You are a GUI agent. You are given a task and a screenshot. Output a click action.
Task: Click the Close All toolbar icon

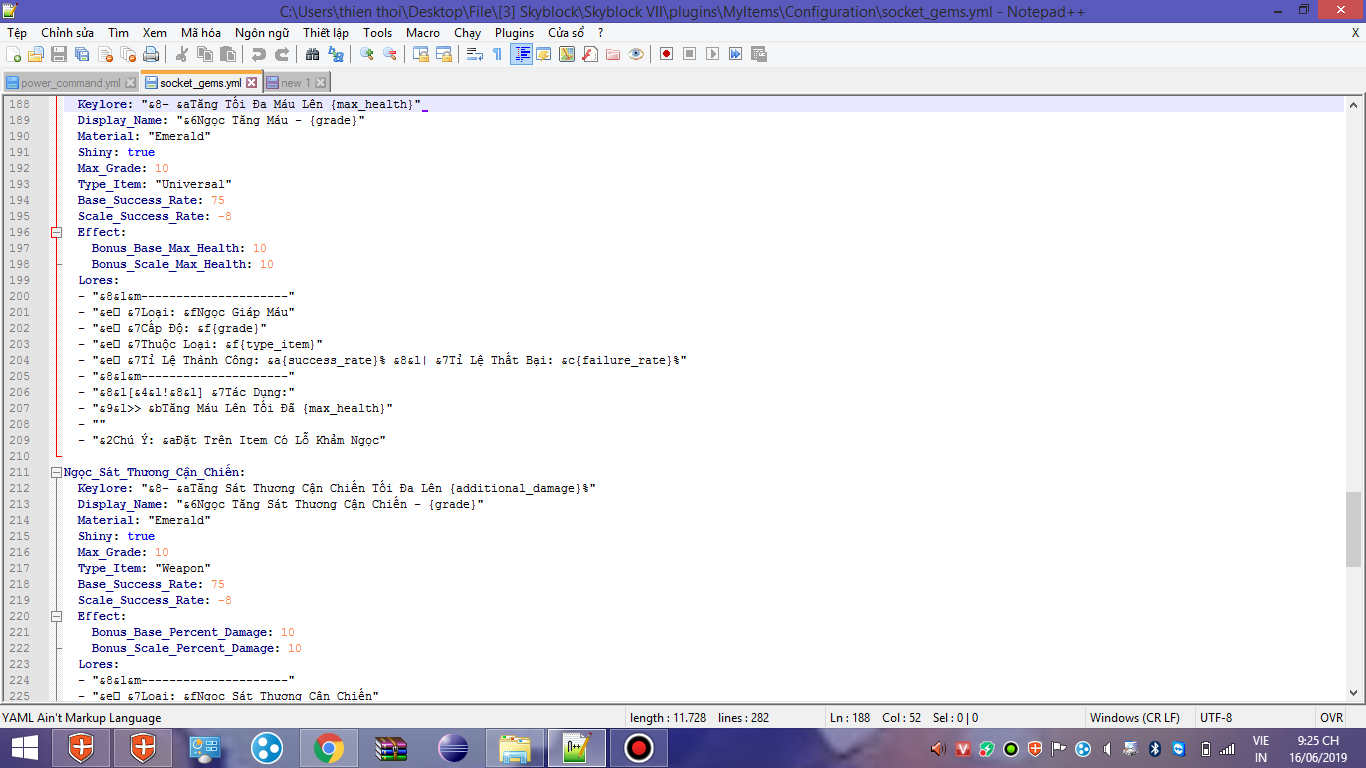[x=128, y=54]
